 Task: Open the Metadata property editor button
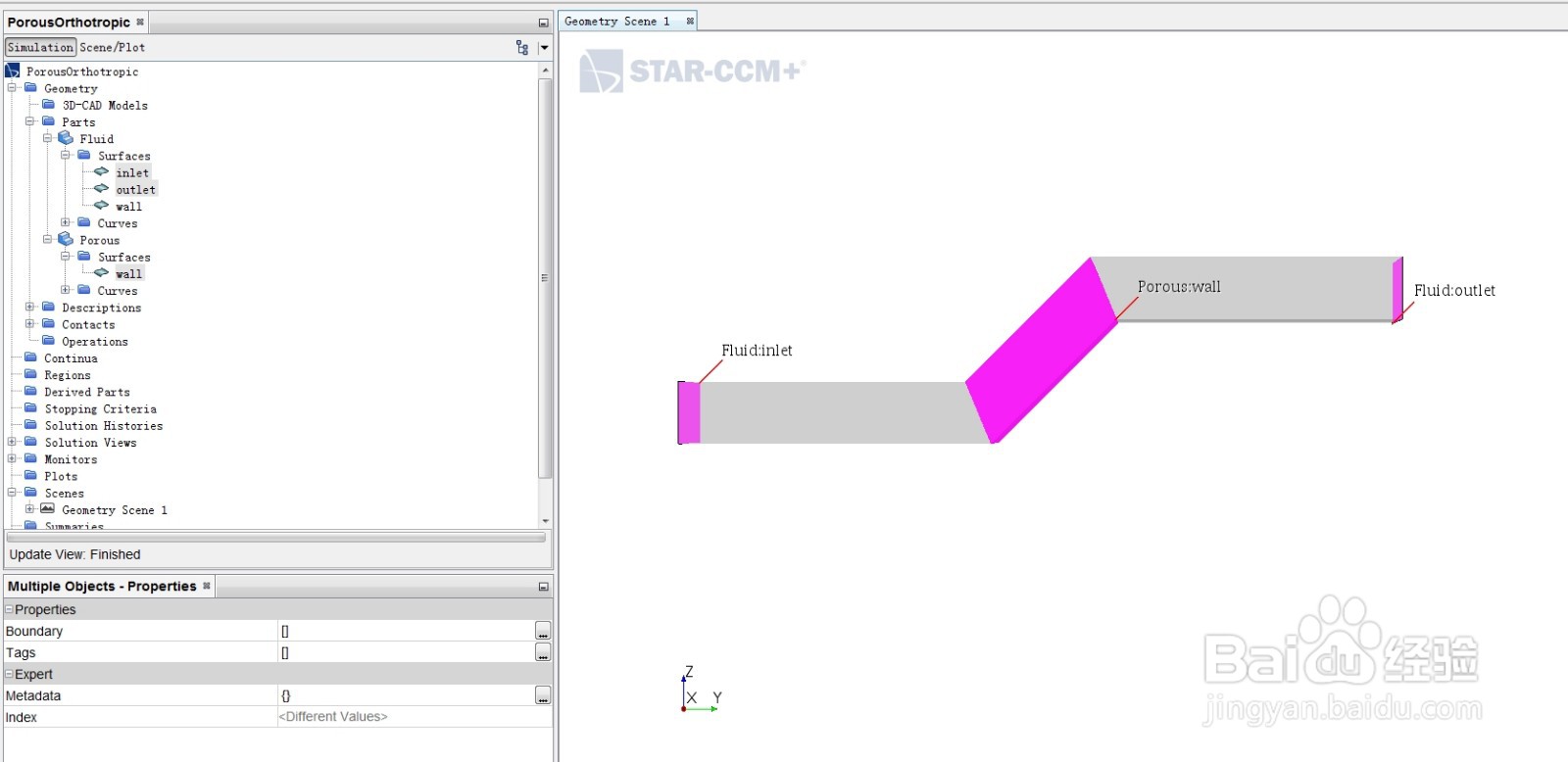(543, 695)
